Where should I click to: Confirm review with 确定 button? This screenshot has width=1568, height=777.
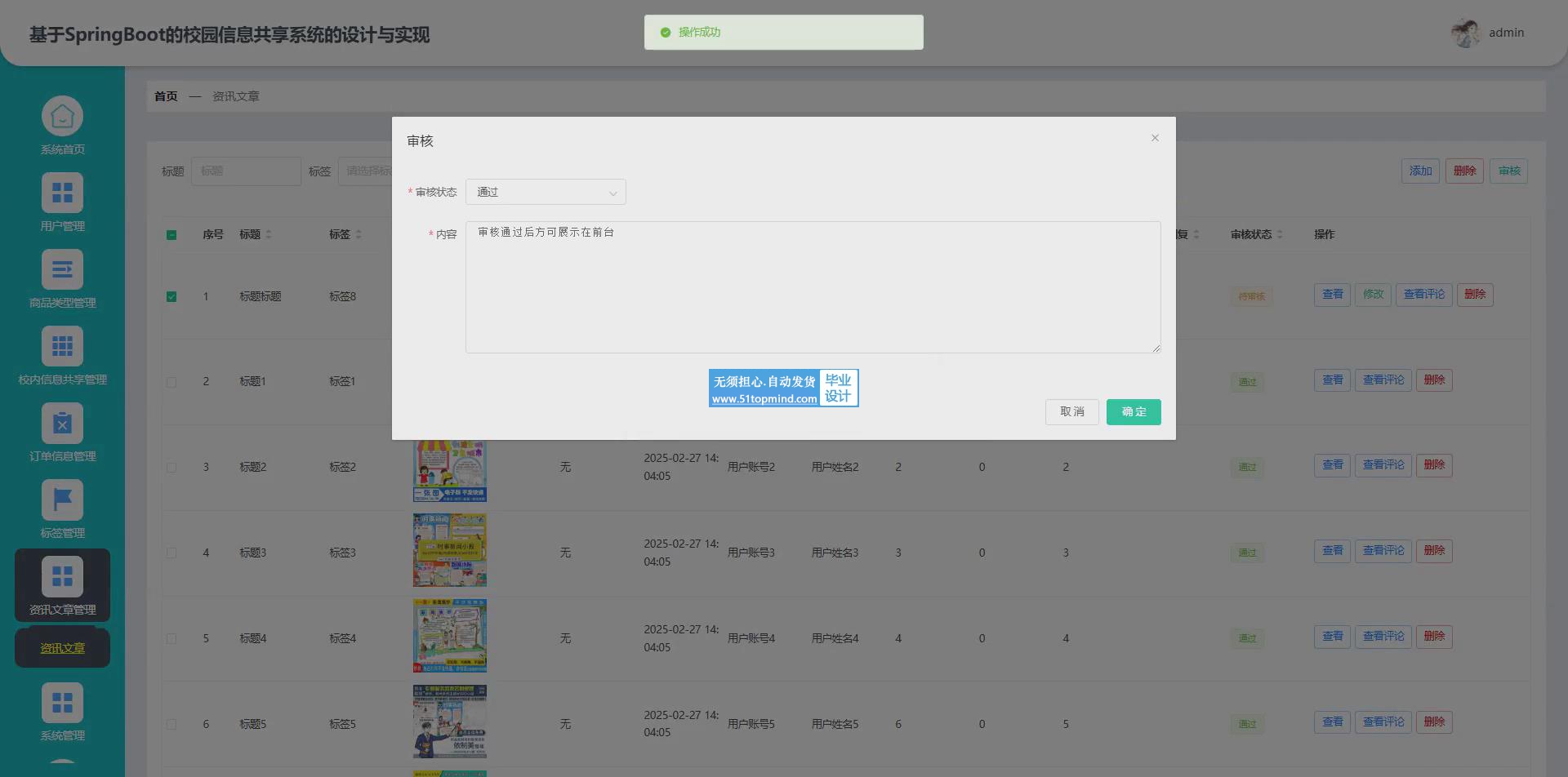[1133, 412]
